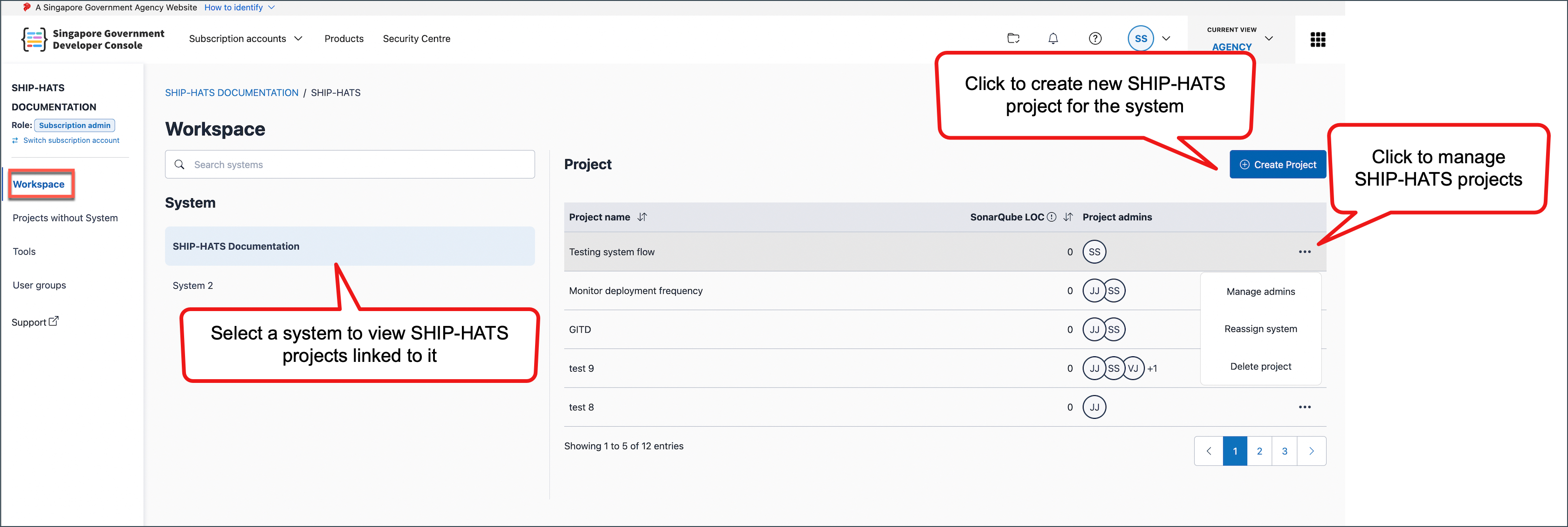Click next page arrow

[x=1311, y=451]
